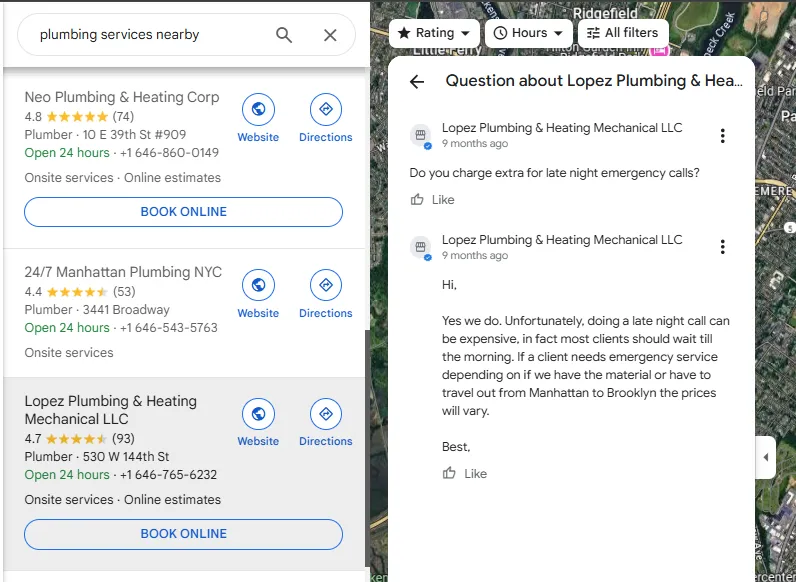Like the late night emergency question
This screenshot has width=796, height=582.
point(433,200)
